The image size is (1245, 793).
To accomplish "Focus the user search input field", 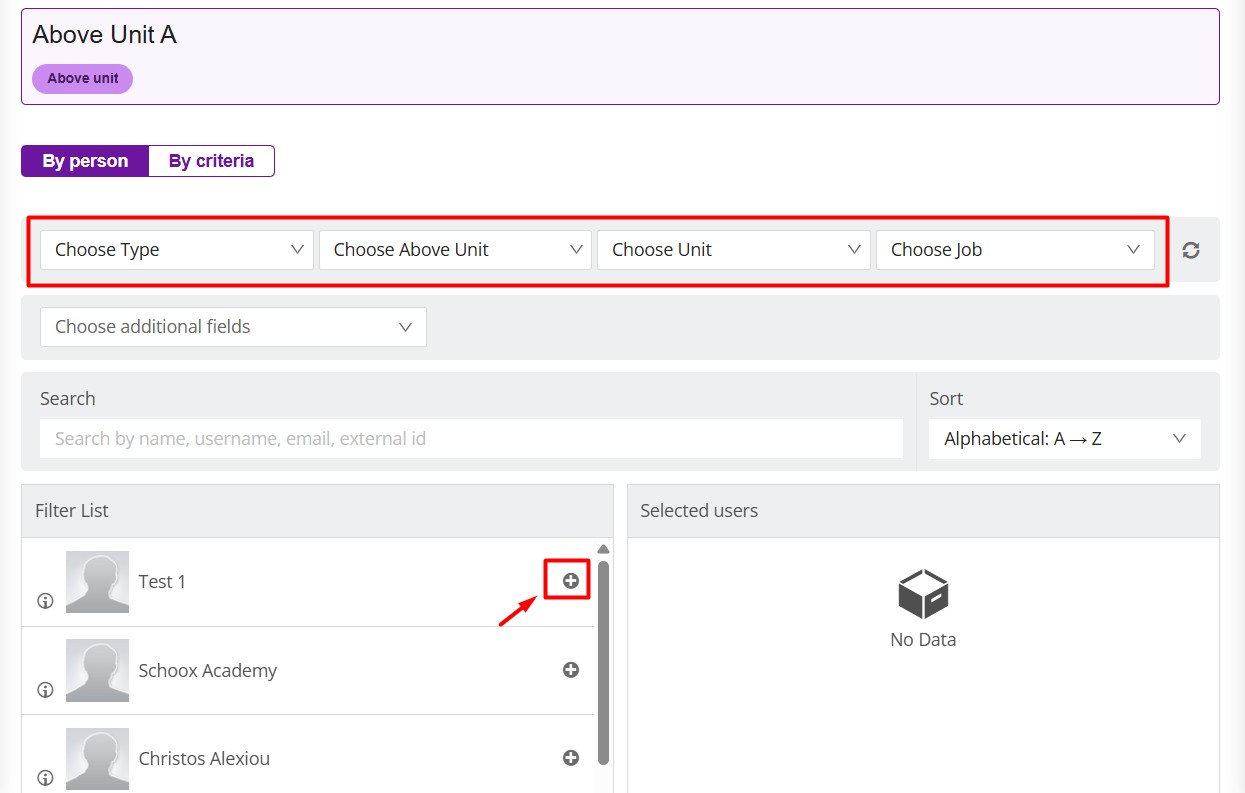I will pyautogui.click(x=471, y=439).
